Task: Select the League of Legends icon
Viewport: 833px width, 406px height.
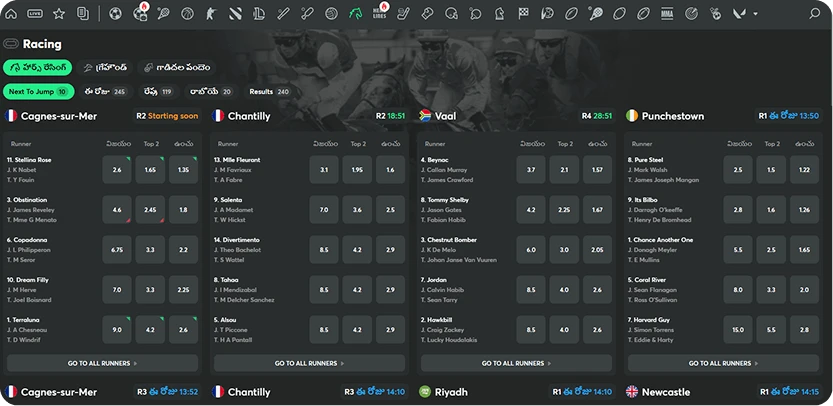Action: (259, 14)
